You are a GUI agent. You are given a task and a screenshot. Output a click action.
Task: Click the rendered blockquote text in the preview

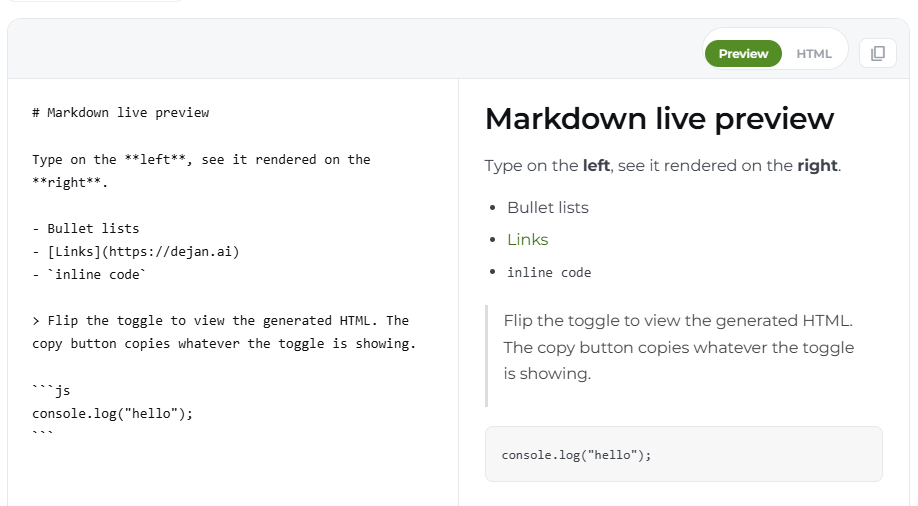pyautogui.click(x=679, y=347)
